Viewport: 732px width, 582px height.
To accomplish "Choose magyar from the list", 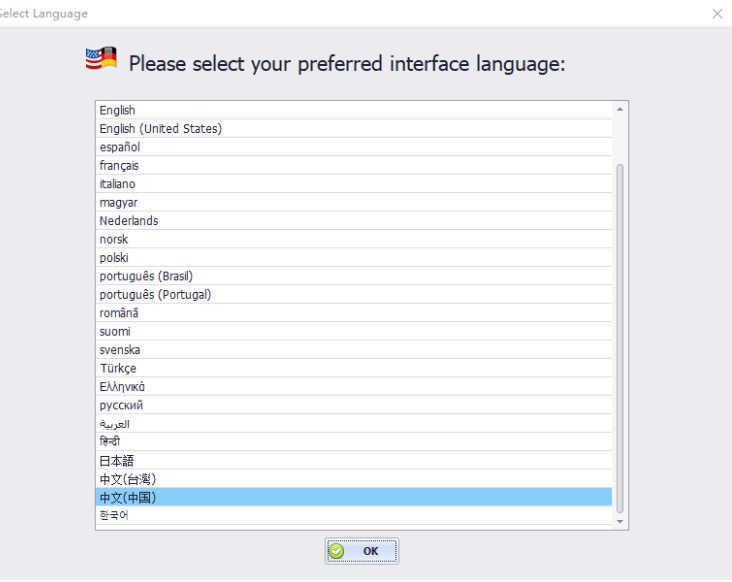I will 353,202.
